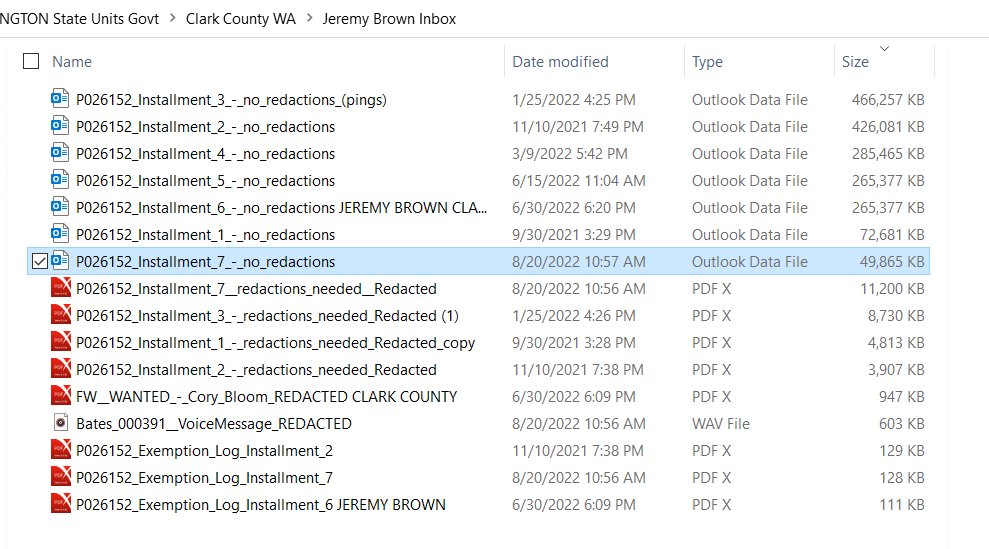989x549 pixels.
Task: Go to NGTON State Units Govt folder
Action: (x=80, y=19)
